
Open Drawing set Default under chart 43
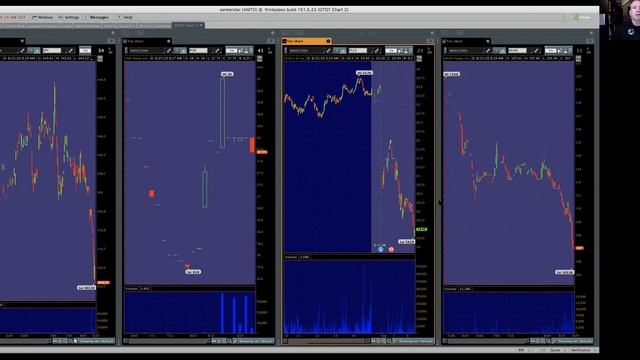click(x=256, y=341)
